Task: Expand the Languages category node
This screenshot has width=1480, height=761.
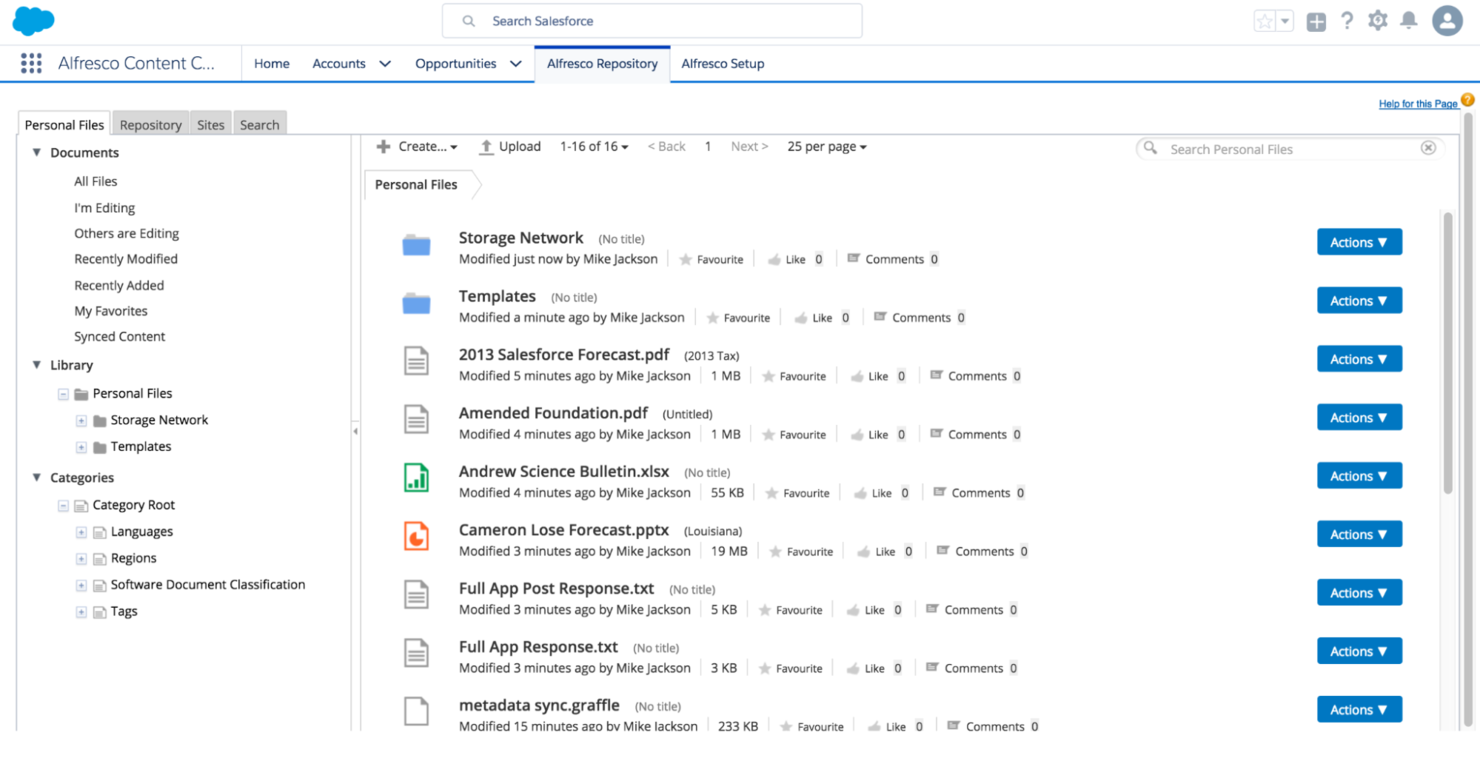Action: pos(82,532)
